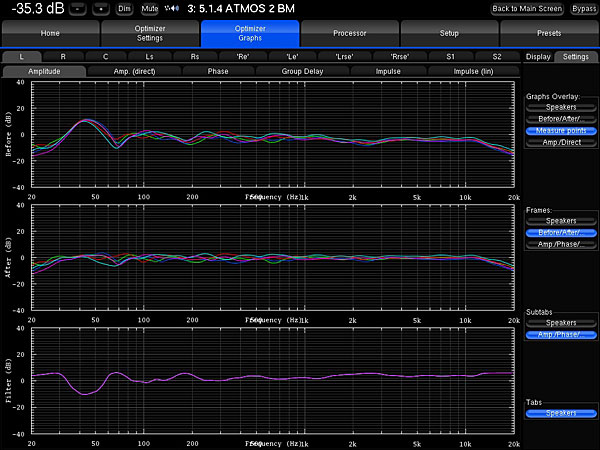Select the Ls speaker channel tab
600x450 pixels.
149,57
